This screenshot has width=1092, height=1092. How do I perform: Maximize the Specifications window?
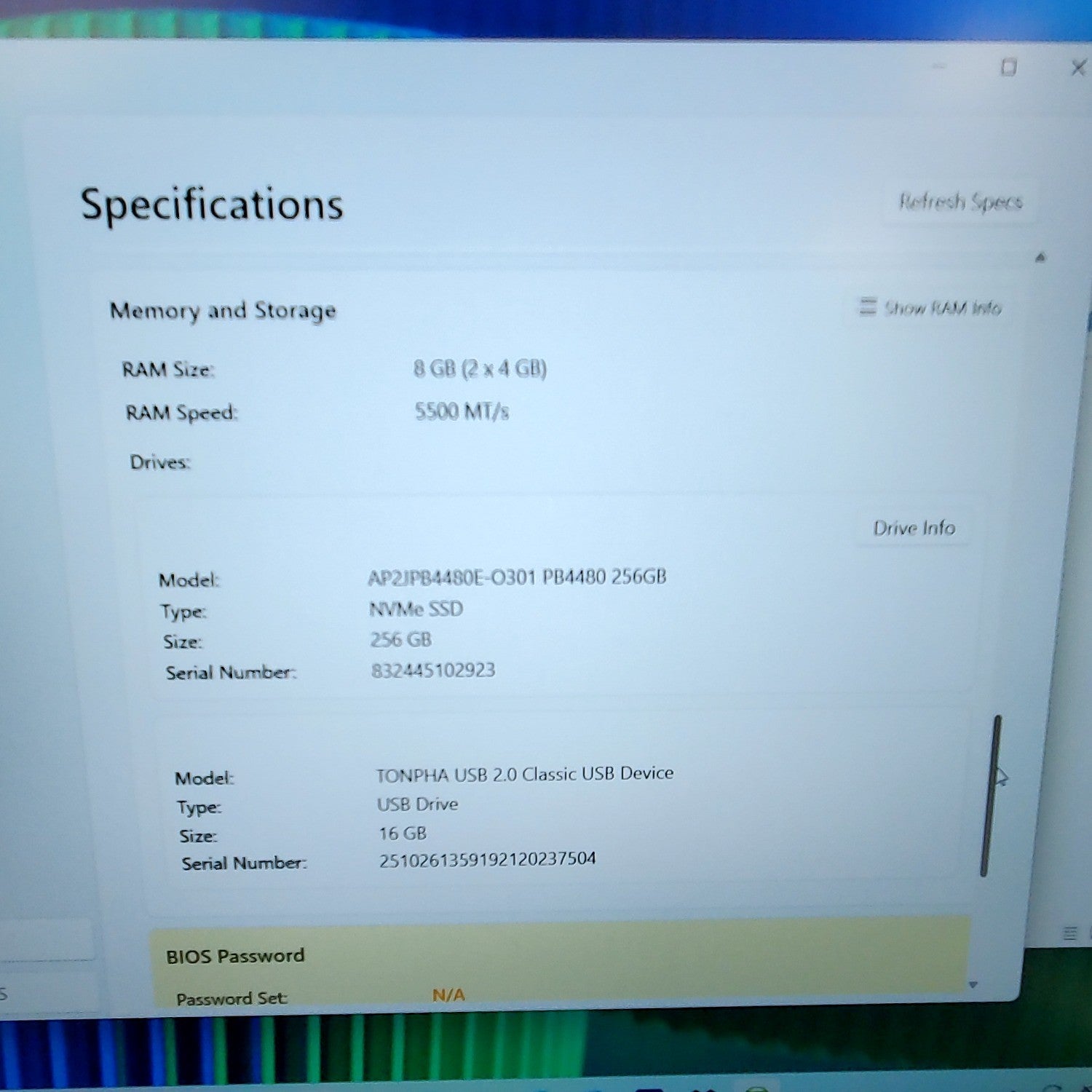1008,68
